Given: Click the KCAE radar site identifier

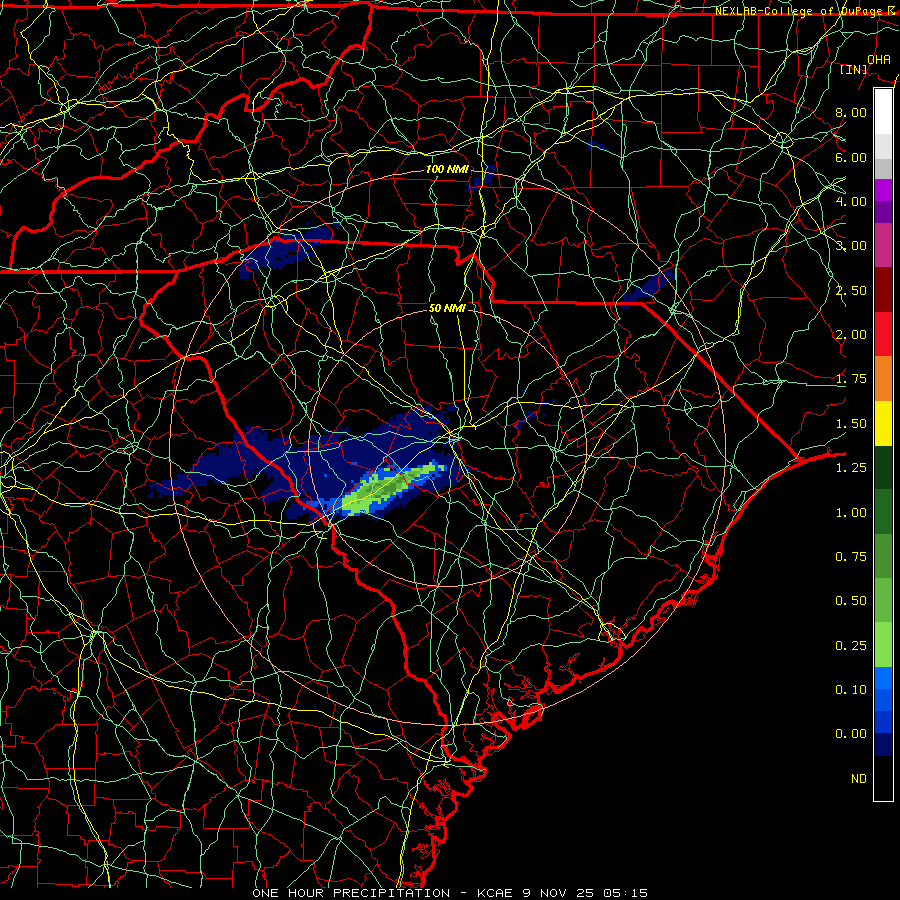Looking at the screenshot, I should pos(496,893).
